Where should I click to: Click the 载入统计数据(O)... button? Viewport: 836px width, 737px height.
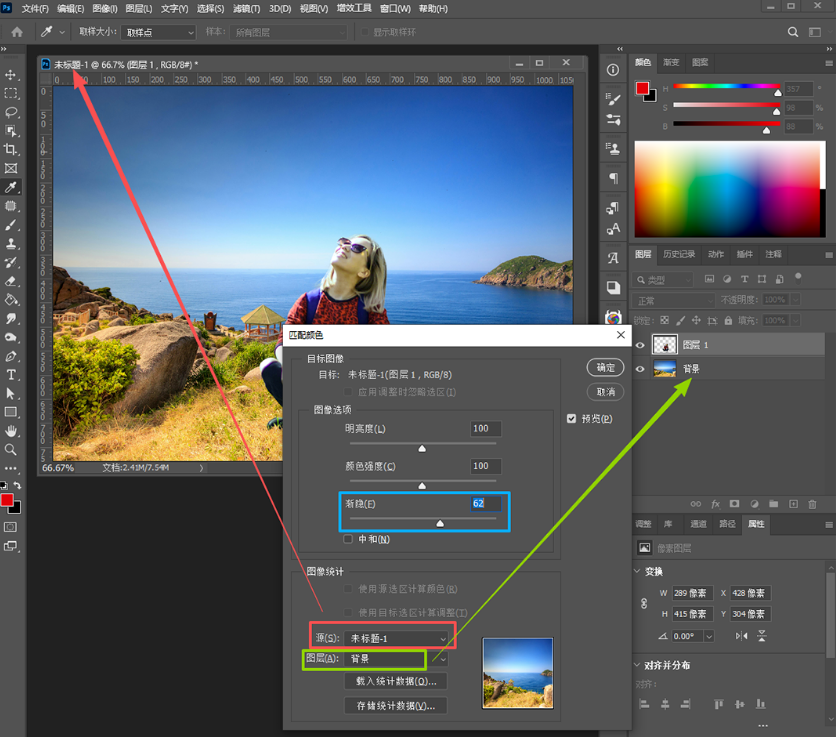coord(396,681)
